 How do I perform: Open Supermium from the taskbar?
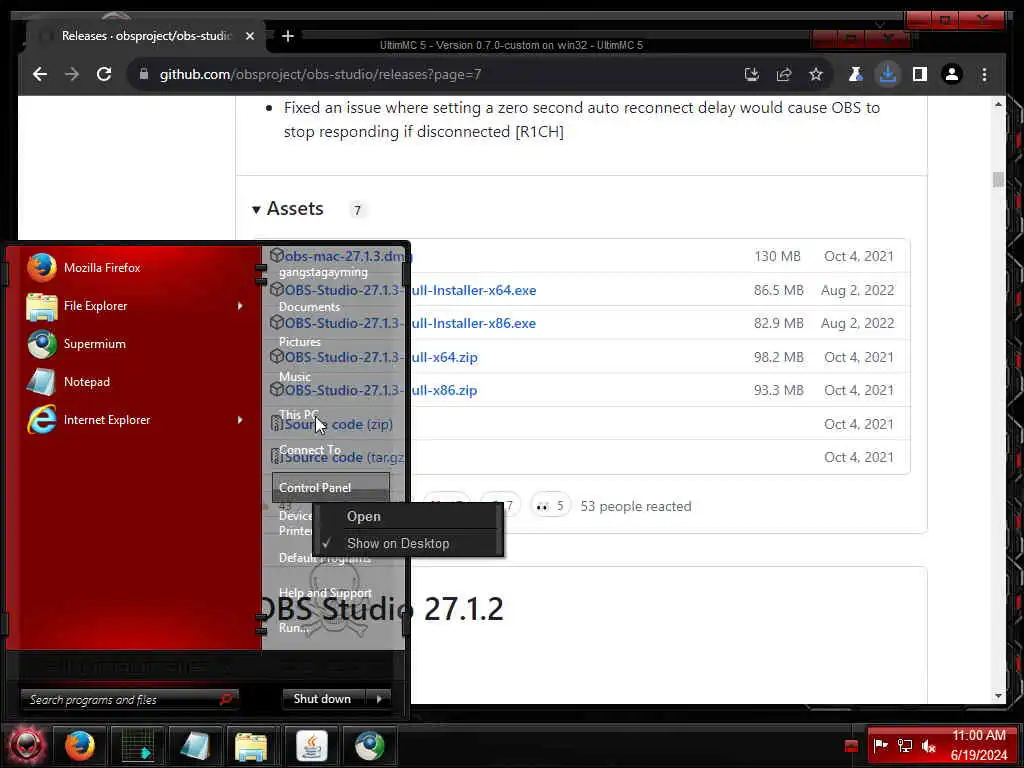pyautogui.click(x=370, y=745)
